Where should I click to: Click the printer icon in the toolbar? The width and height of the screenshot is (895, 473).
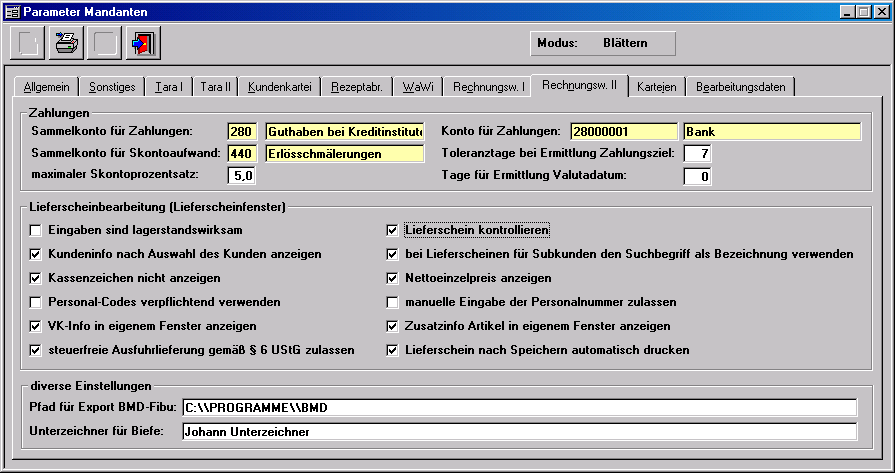pyautogui.click(x=66, y=44)
